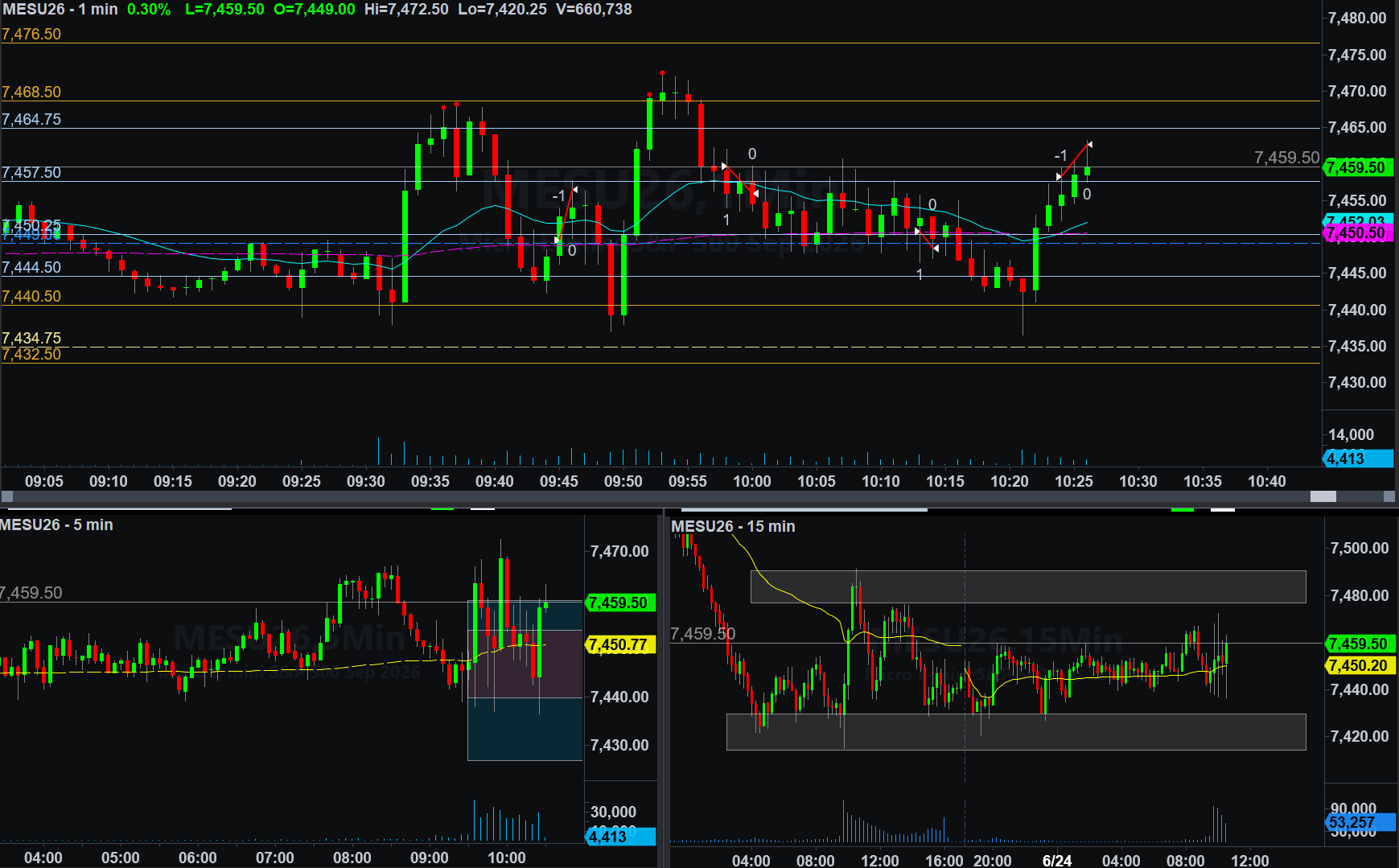Click the MESU26 - 15 min chart title

pos(733,526)
